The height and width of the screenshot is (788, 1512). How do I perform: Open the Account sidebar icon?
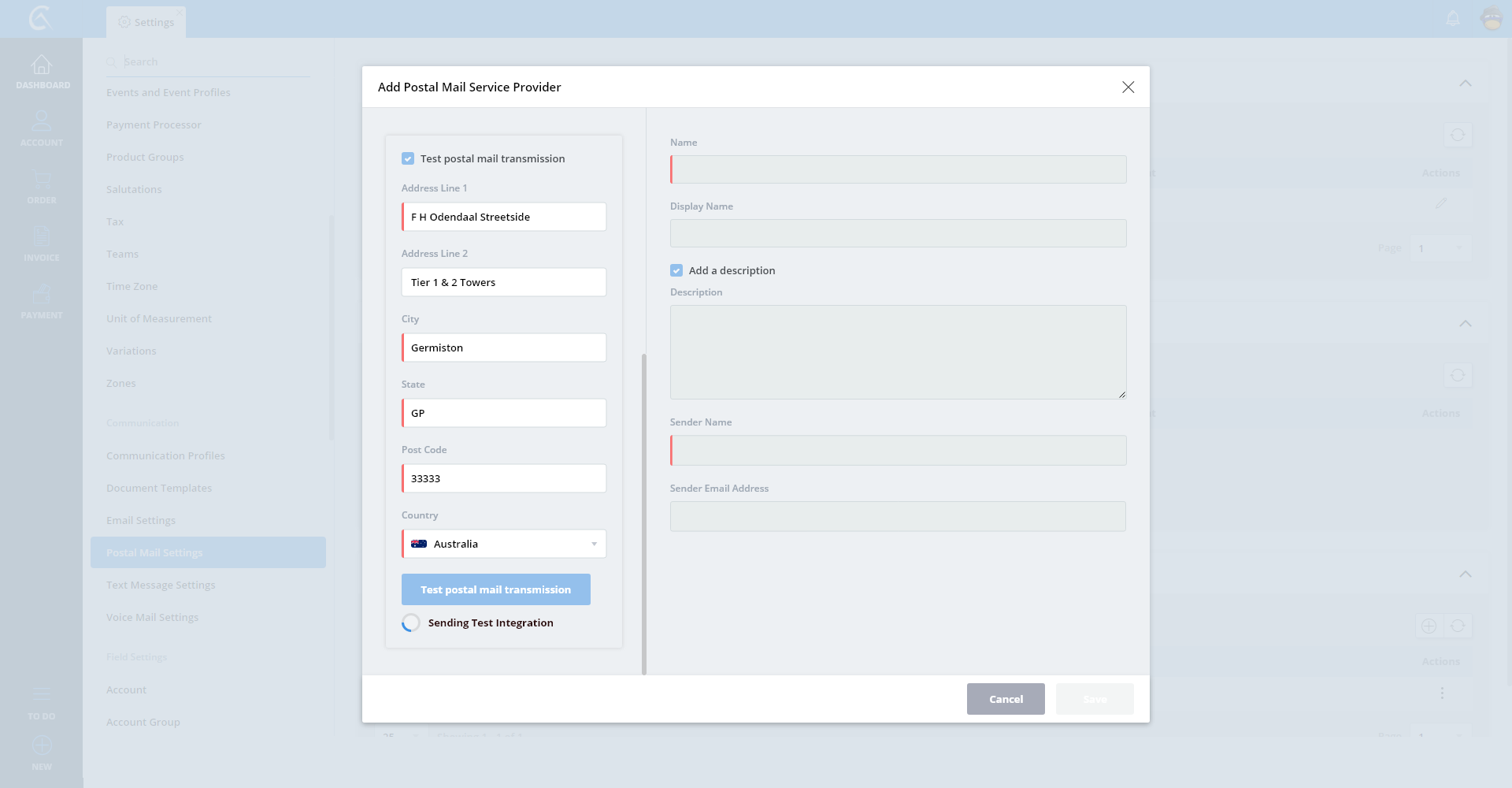[x=42, y=122]
